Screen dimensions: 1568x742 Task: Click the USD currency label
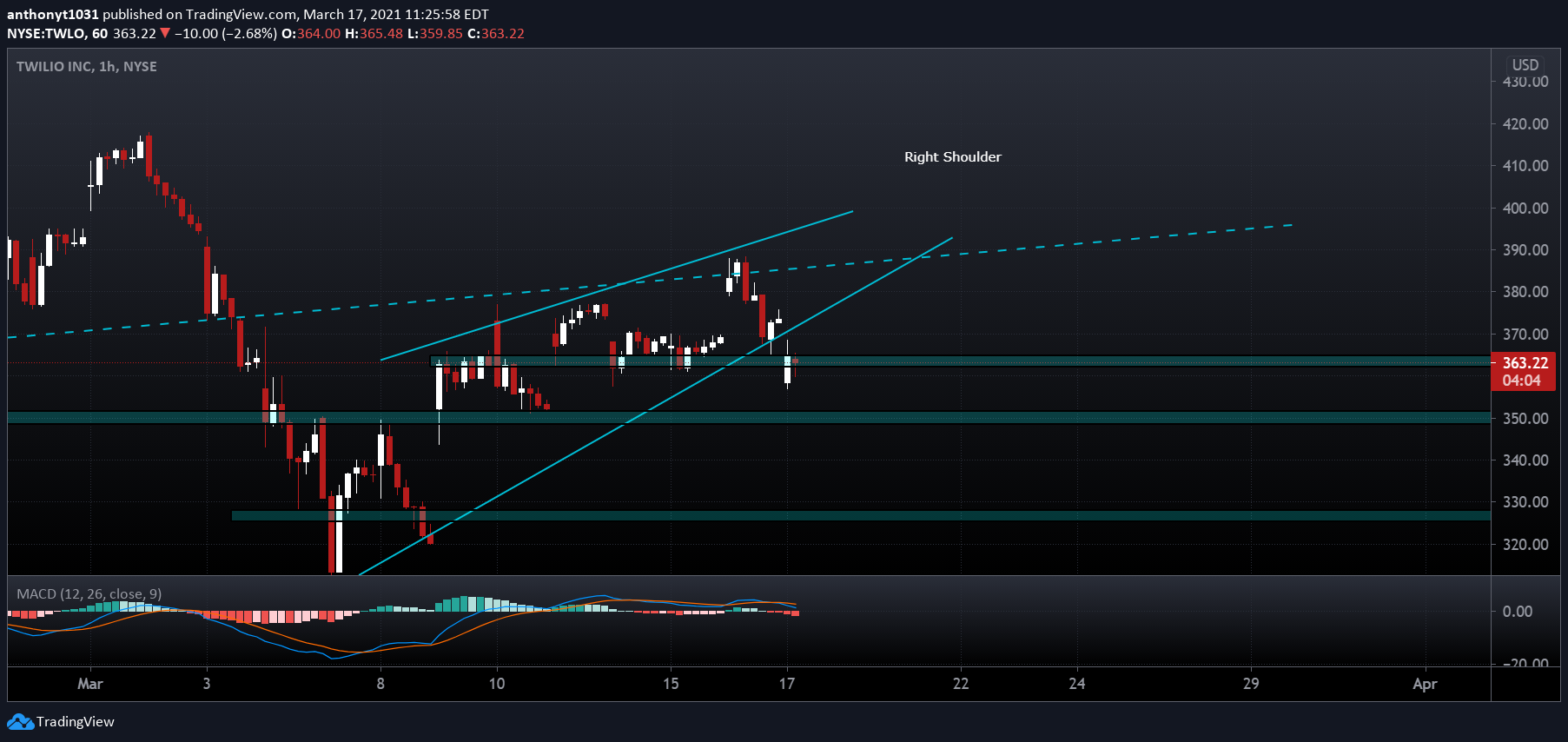[x=1525, y=65]
